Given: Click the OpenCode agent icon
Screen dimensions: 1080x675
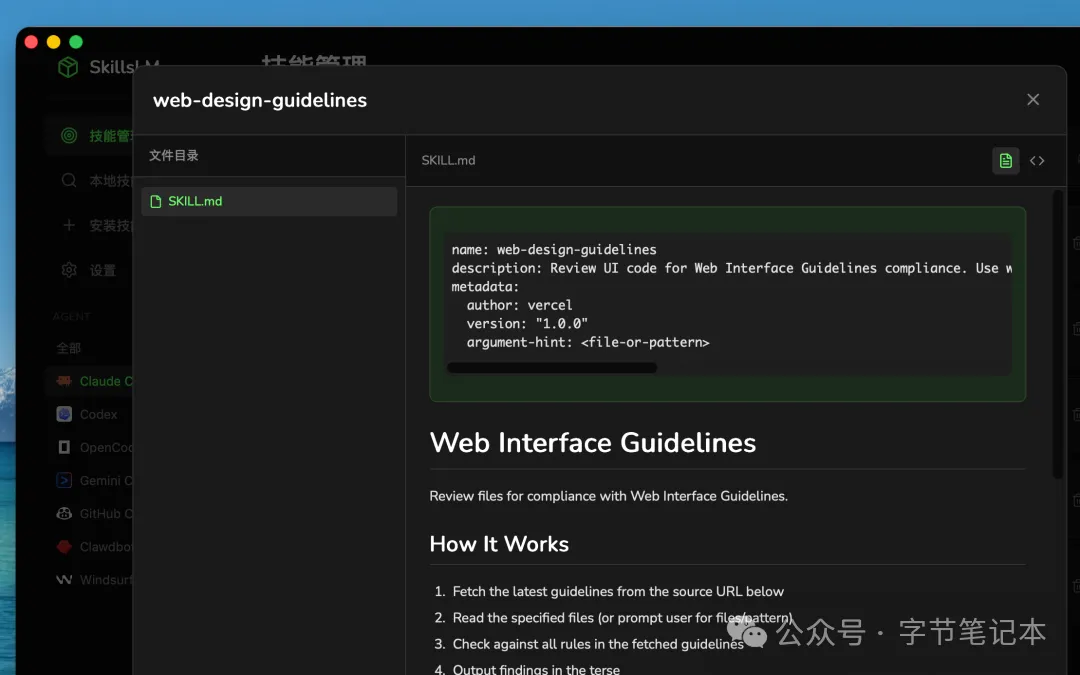Looking at the screenshot, I should coord(64,447).
